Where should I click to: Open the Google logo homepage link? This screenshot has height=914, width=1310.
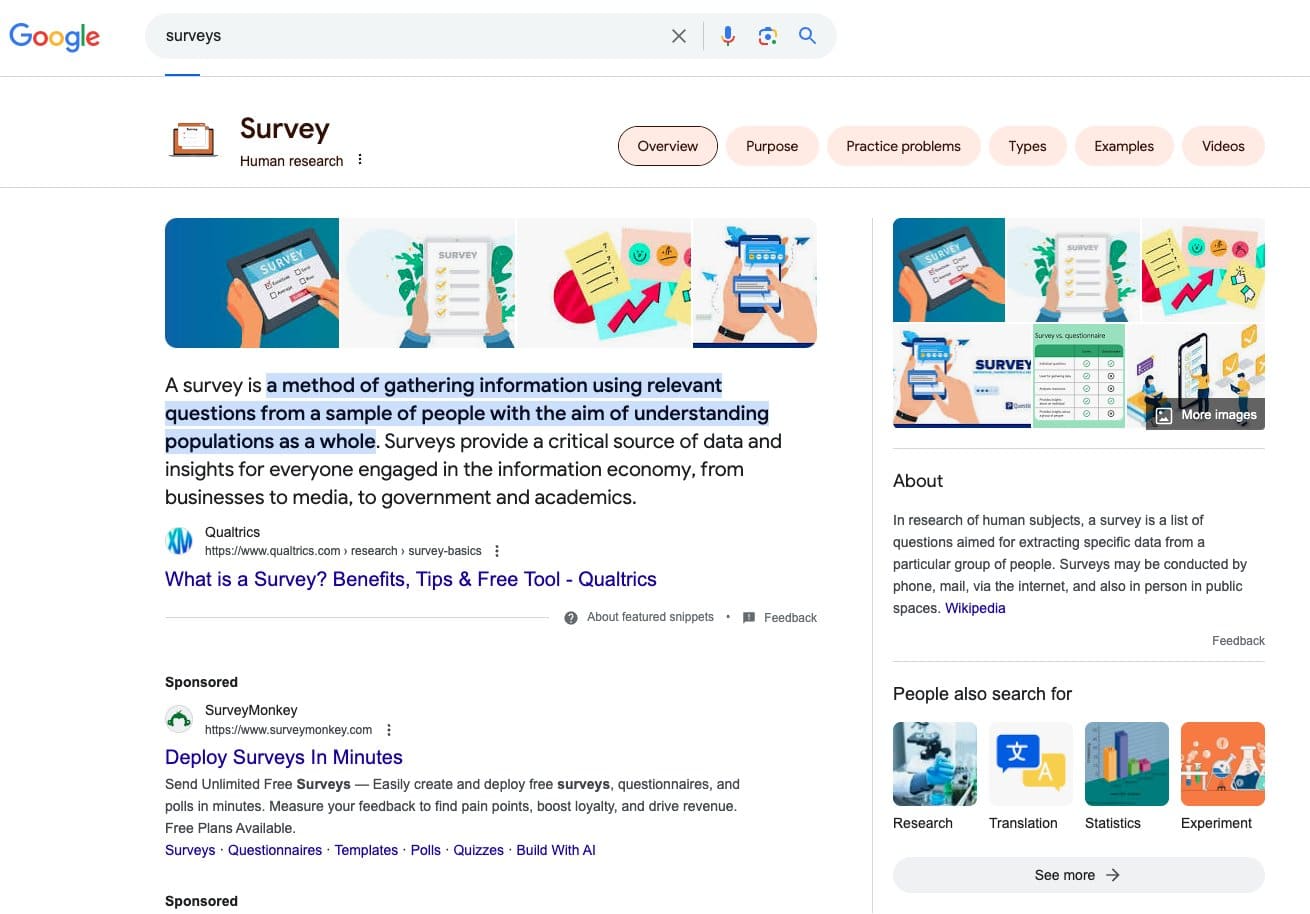point(54,36)
